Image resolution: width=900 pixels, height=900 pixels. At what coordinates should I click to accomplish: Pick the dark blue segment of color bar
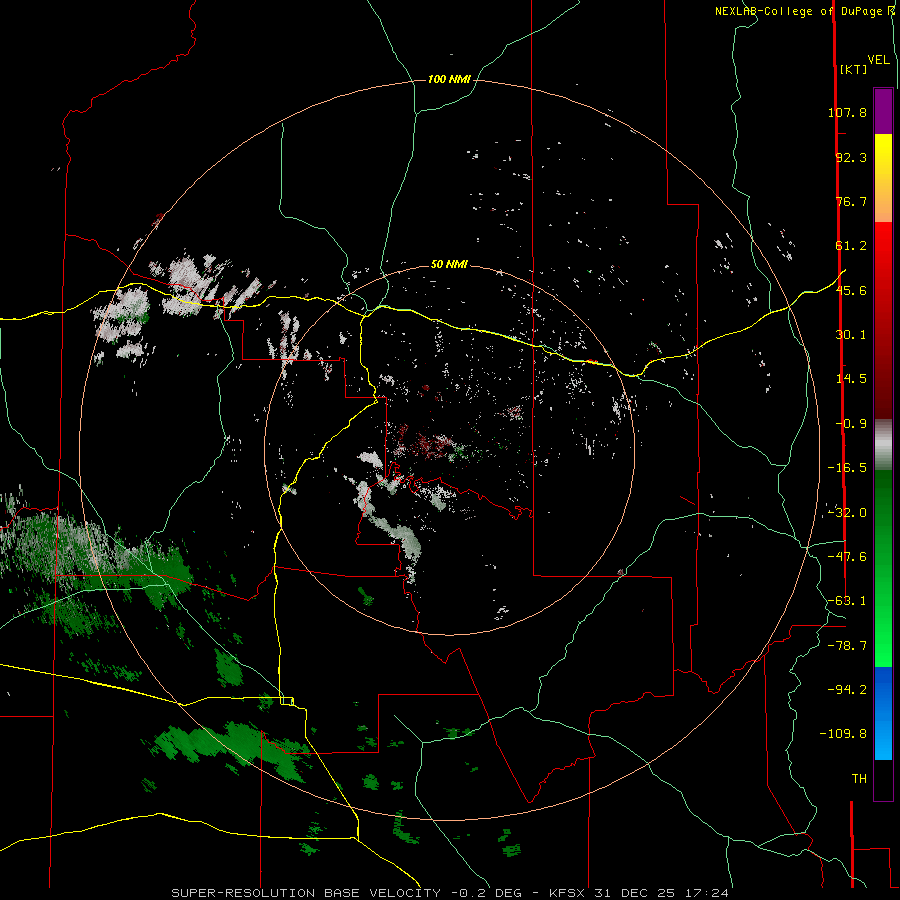pos(883,689)
